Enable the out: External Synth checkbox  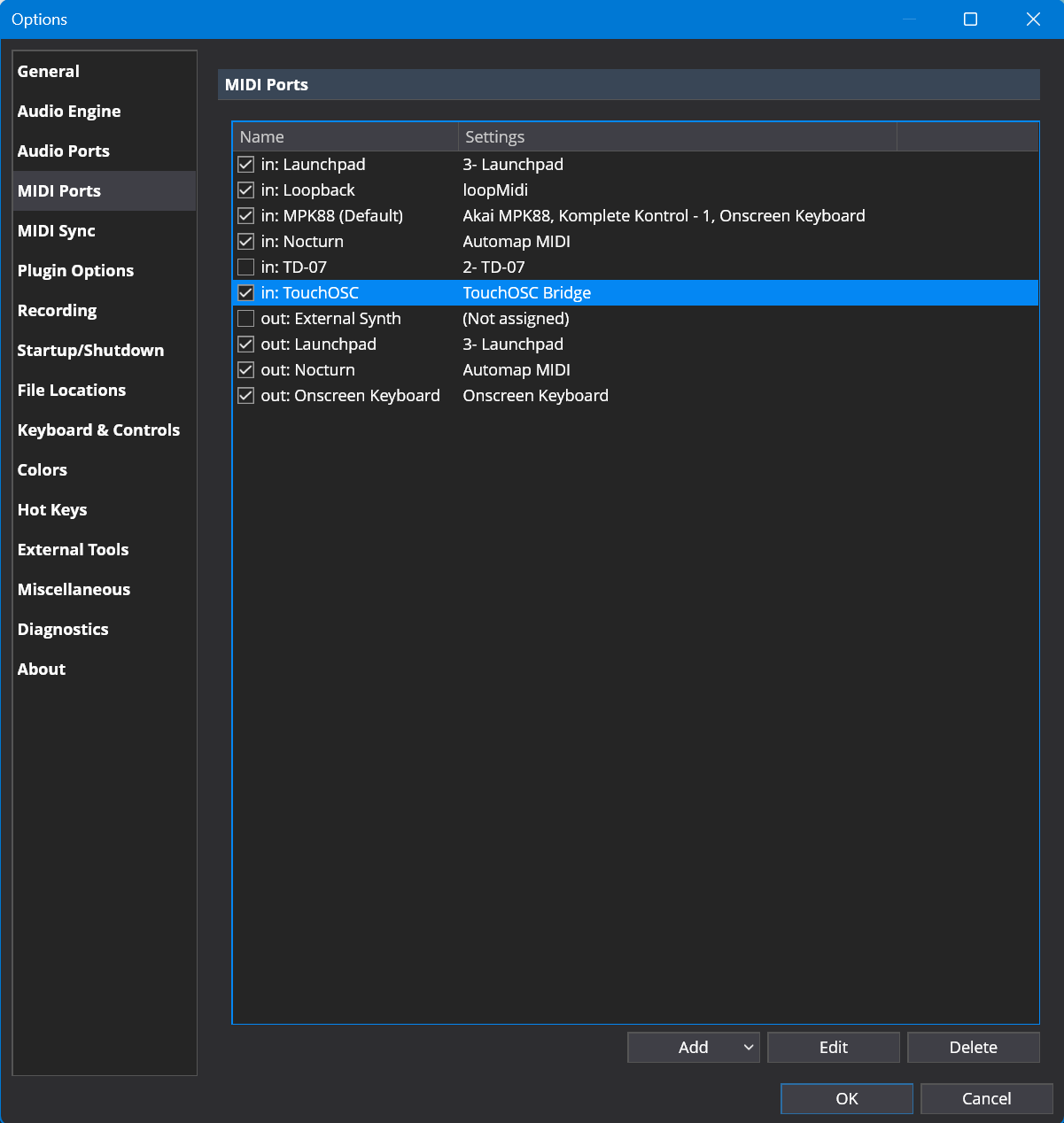(x=246, y=319)
